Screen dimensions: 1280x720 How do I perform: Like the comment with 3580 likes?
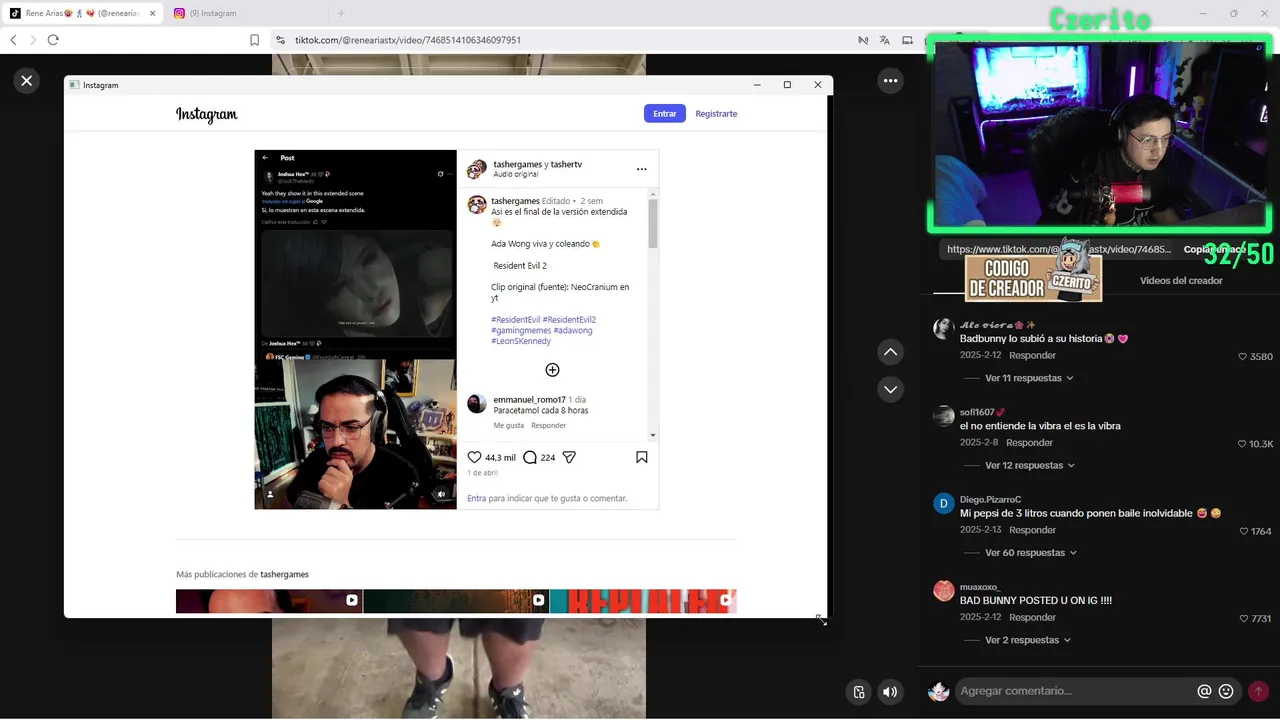(1243, 357)
